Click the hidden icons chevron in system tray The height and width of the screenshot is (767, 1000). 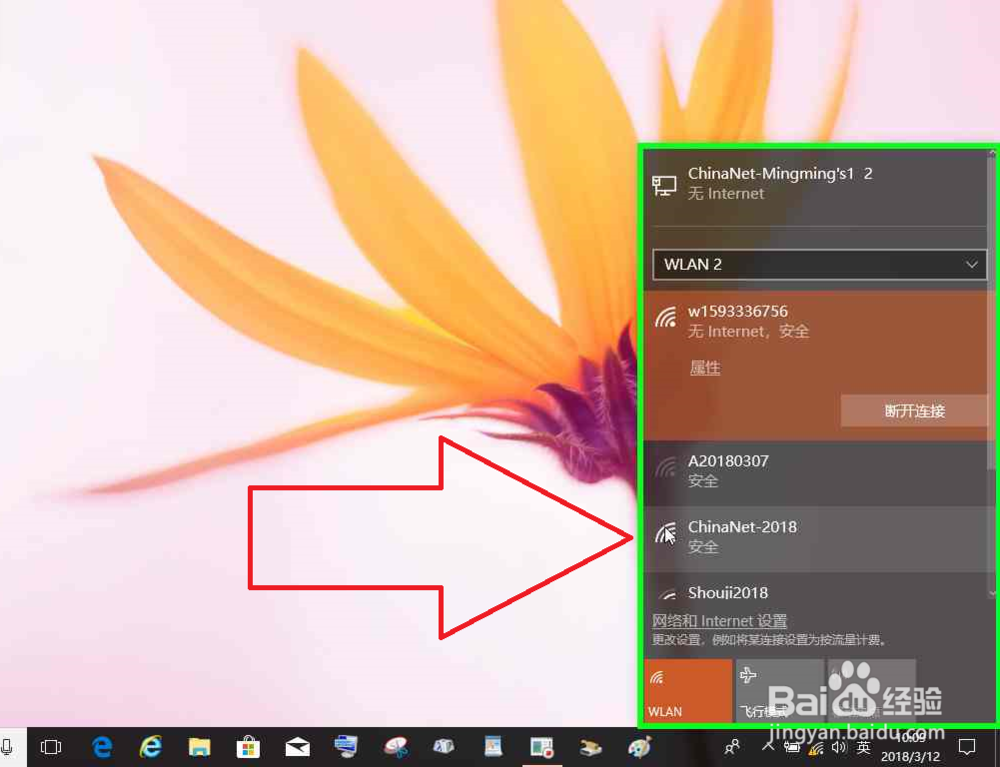tap(768, 747)
